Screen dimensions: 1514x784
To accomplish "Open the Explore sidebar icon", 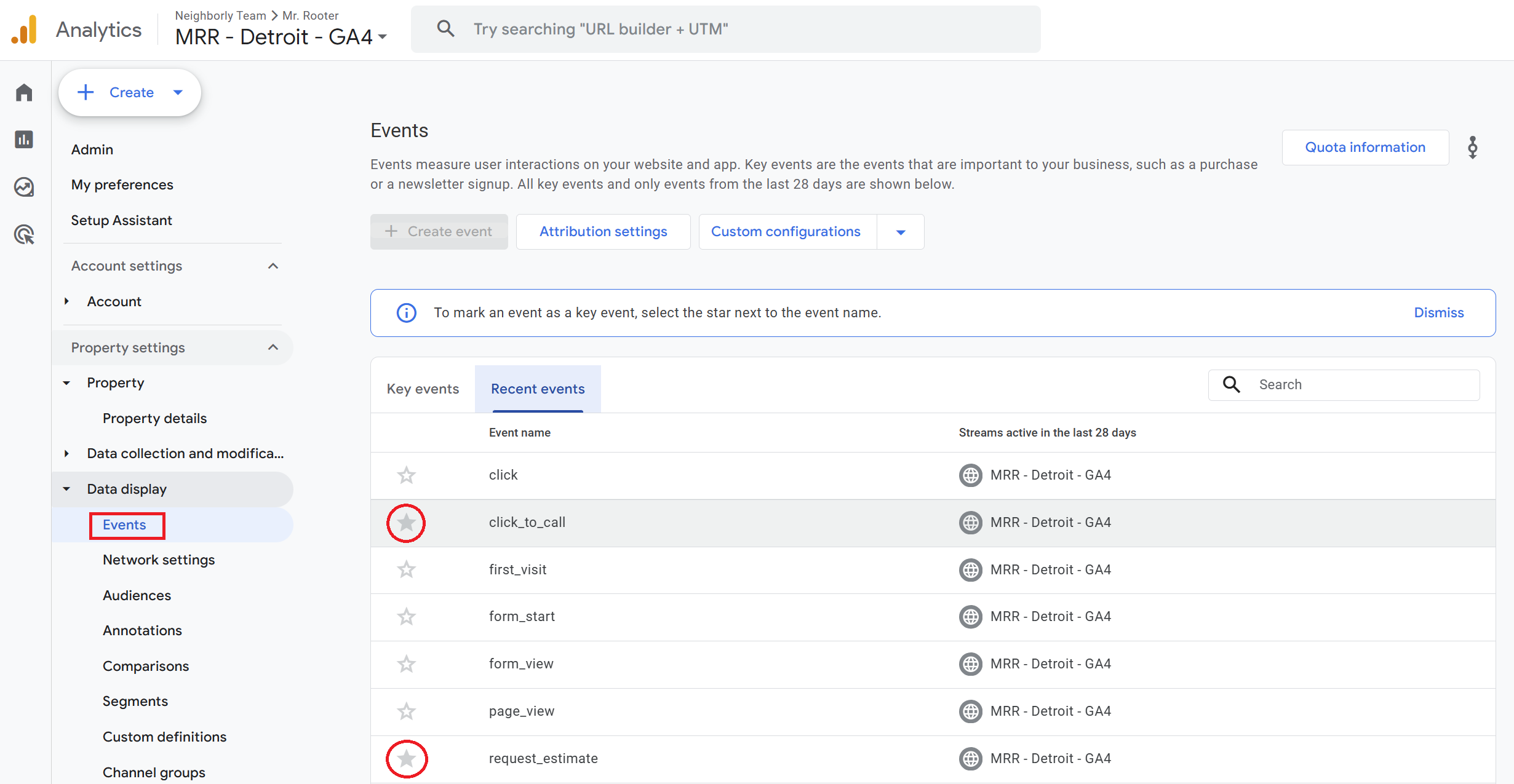I will click(x=24, y=187).
